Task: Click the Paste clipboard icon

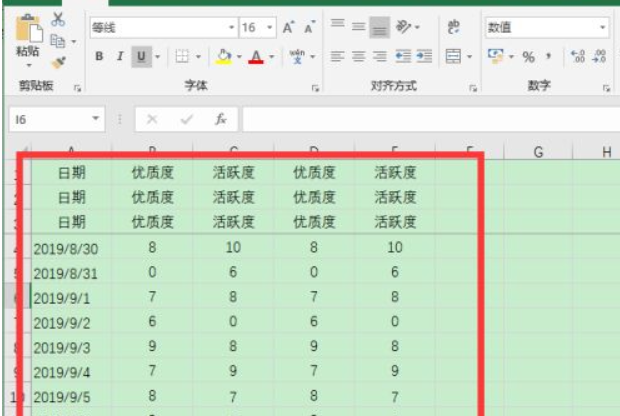Action: tap(28, 28)
